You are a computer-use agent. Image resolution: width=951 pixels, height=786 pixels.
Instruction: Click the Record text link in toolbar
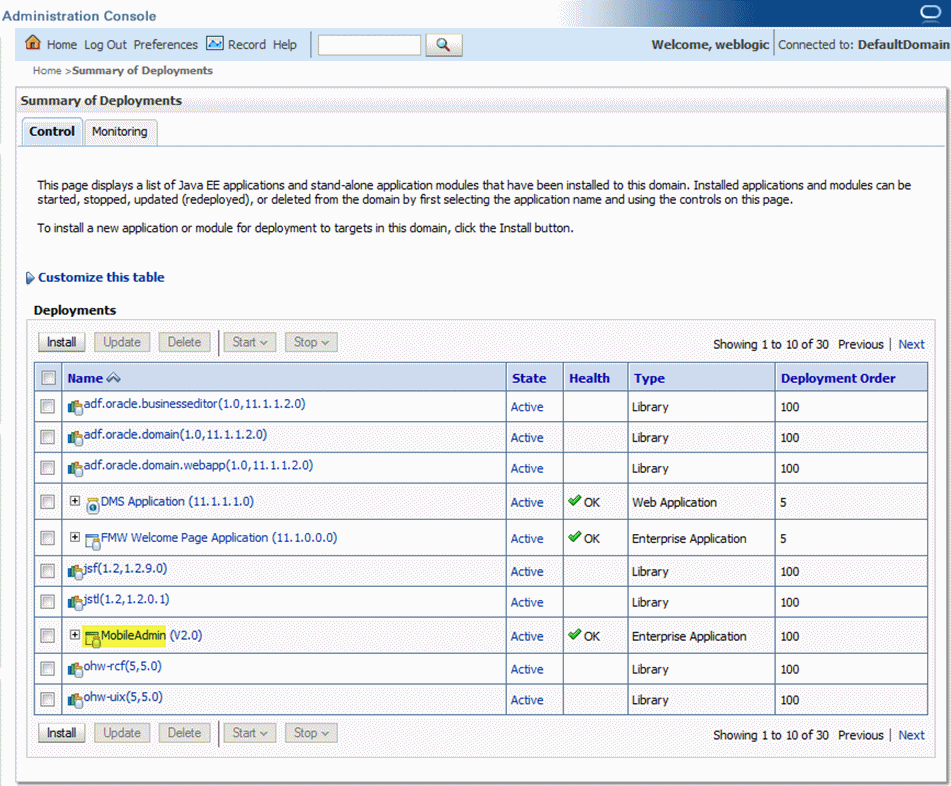(247, 44)
